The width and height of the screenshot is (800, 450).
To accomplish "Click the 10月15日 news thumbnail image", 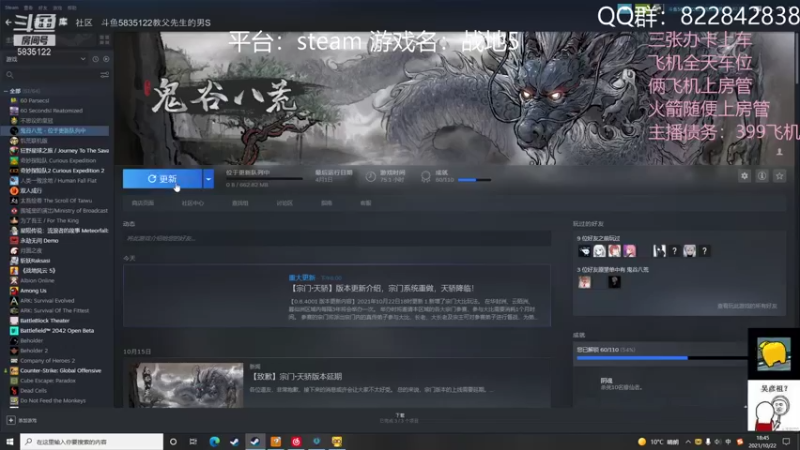I will tap(186, 385).
